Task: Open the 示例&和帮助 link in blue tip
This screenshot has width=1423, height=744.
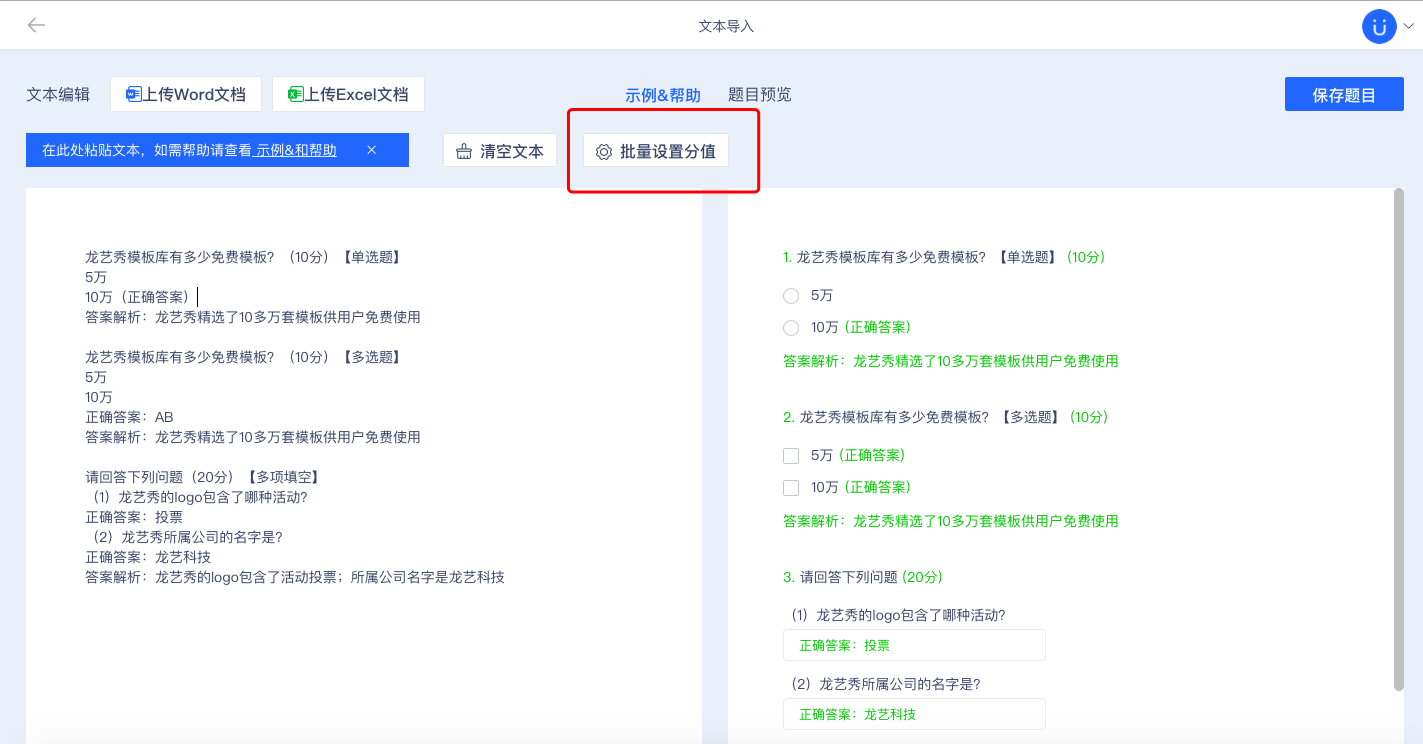Action: click(x=295, y=150)
